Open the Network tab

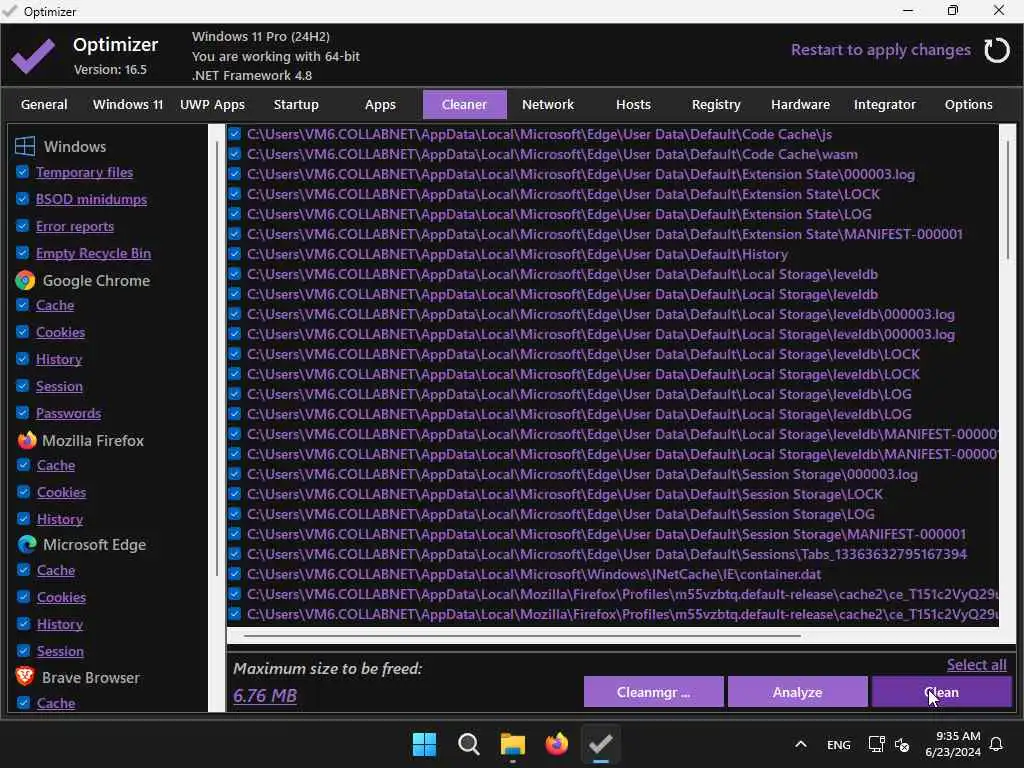[x=547, y=104]
